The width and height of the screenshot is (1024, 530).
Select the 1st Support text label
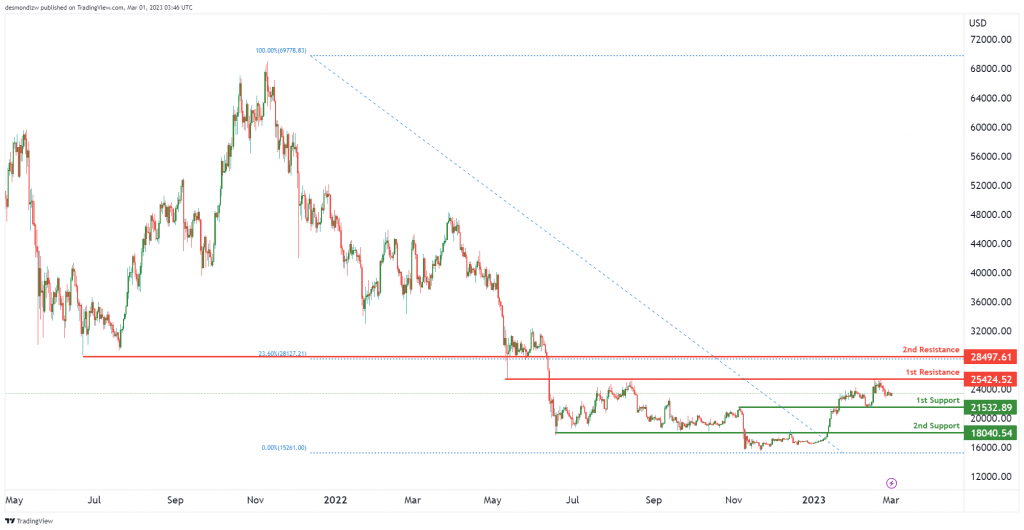click(937, 399)
